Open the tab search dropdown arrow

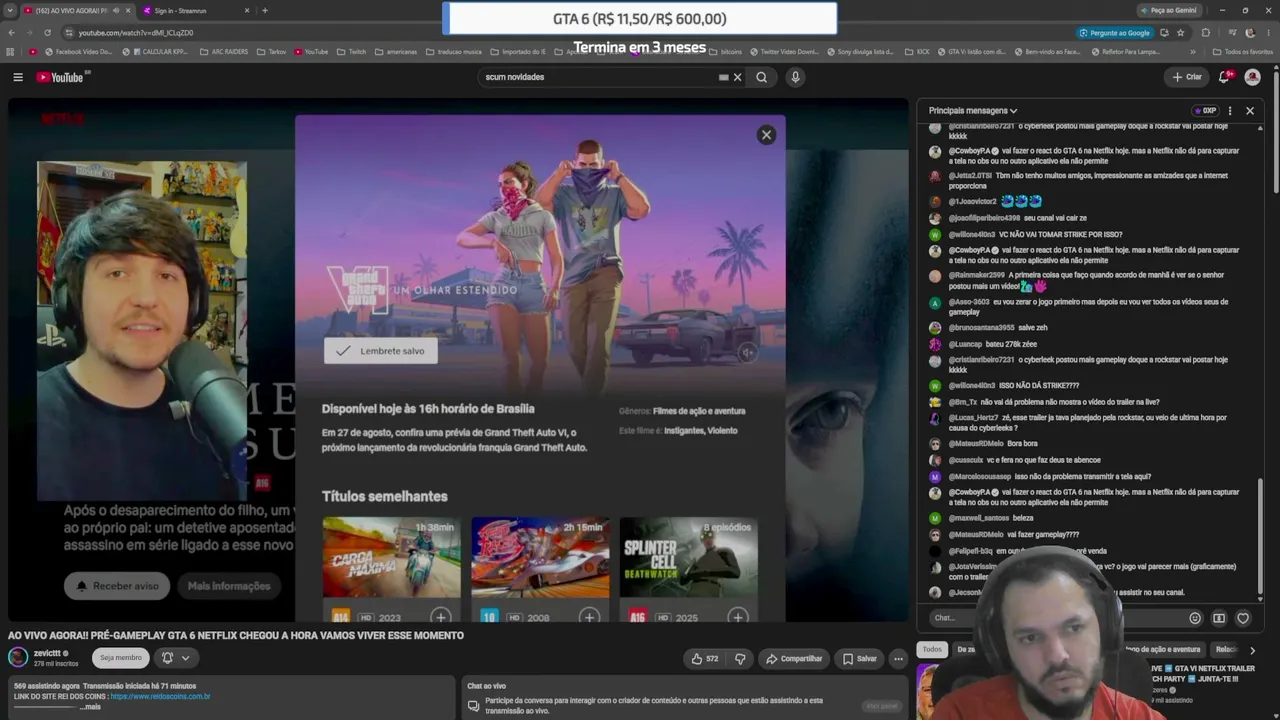pos(9,10)
